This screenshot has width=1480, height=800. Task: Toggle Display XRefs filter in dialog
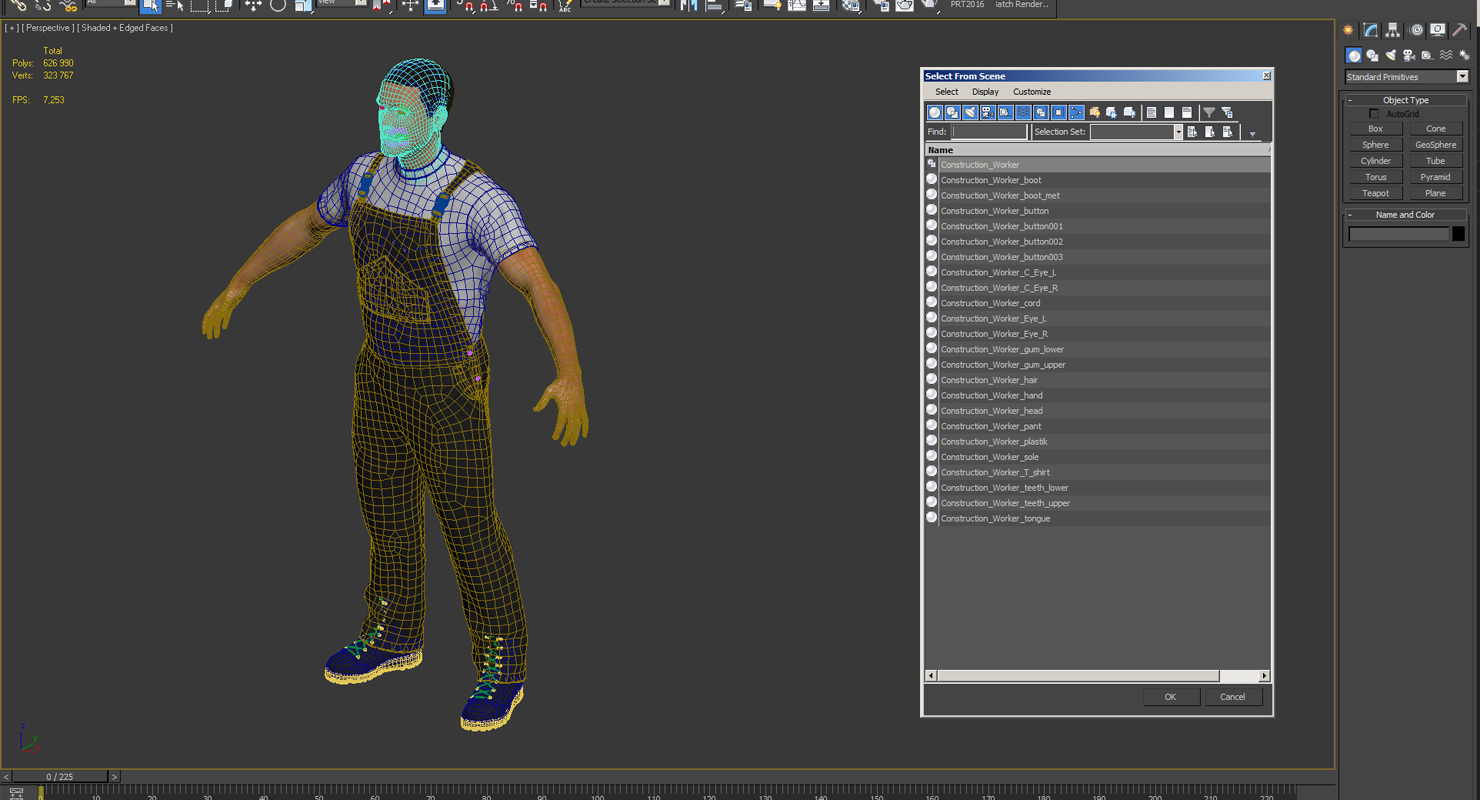[1059, 112]
